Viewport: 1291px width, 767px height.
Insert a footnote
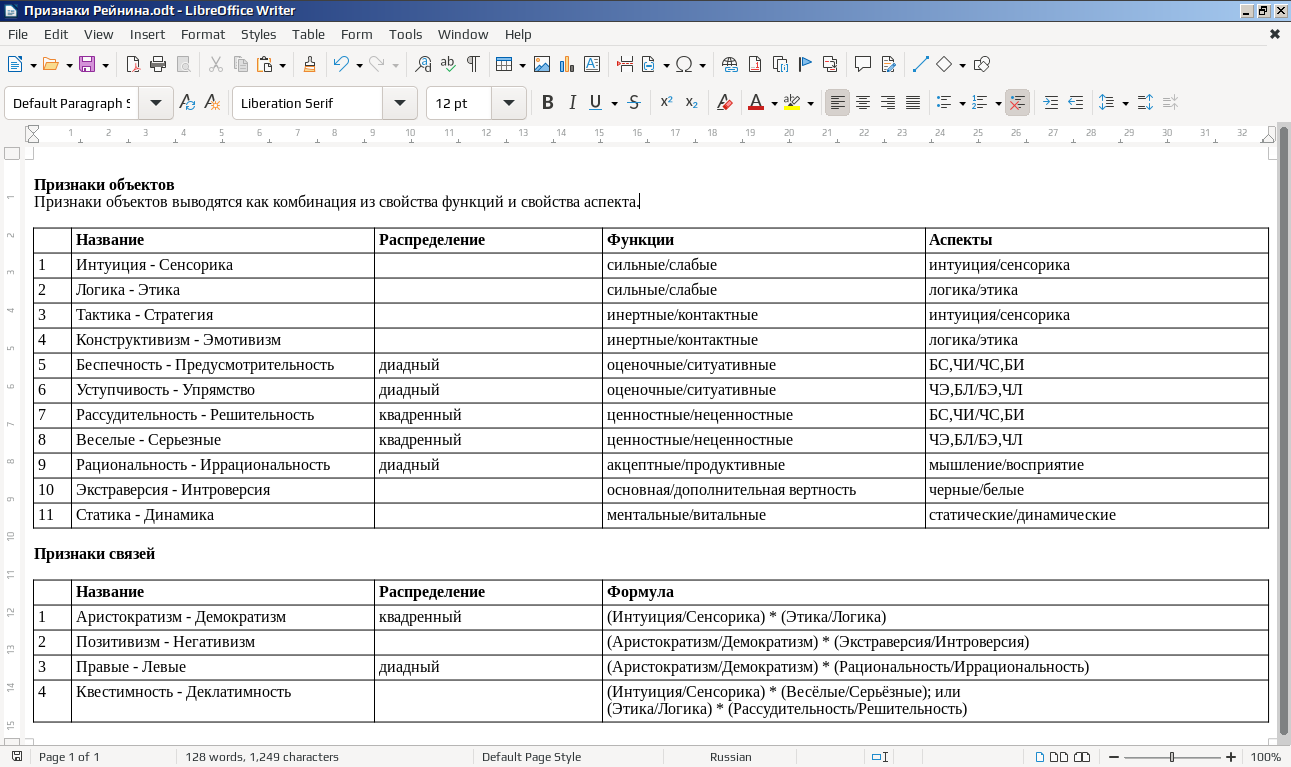coord(755,65)
